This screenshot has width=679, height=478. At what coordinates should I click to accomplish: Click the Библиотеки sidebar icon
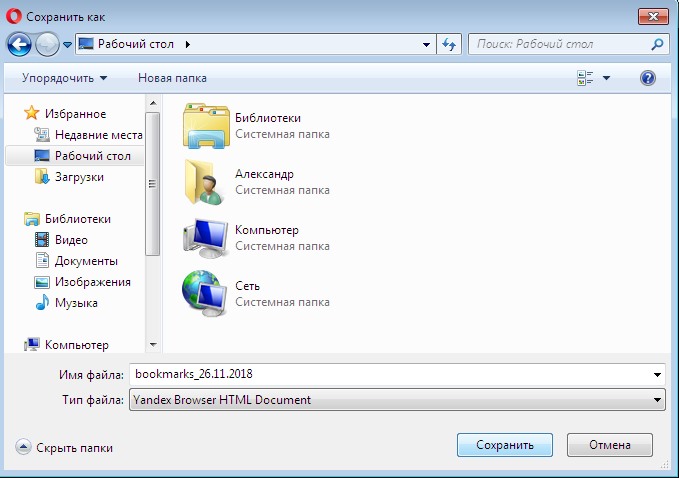32,219
